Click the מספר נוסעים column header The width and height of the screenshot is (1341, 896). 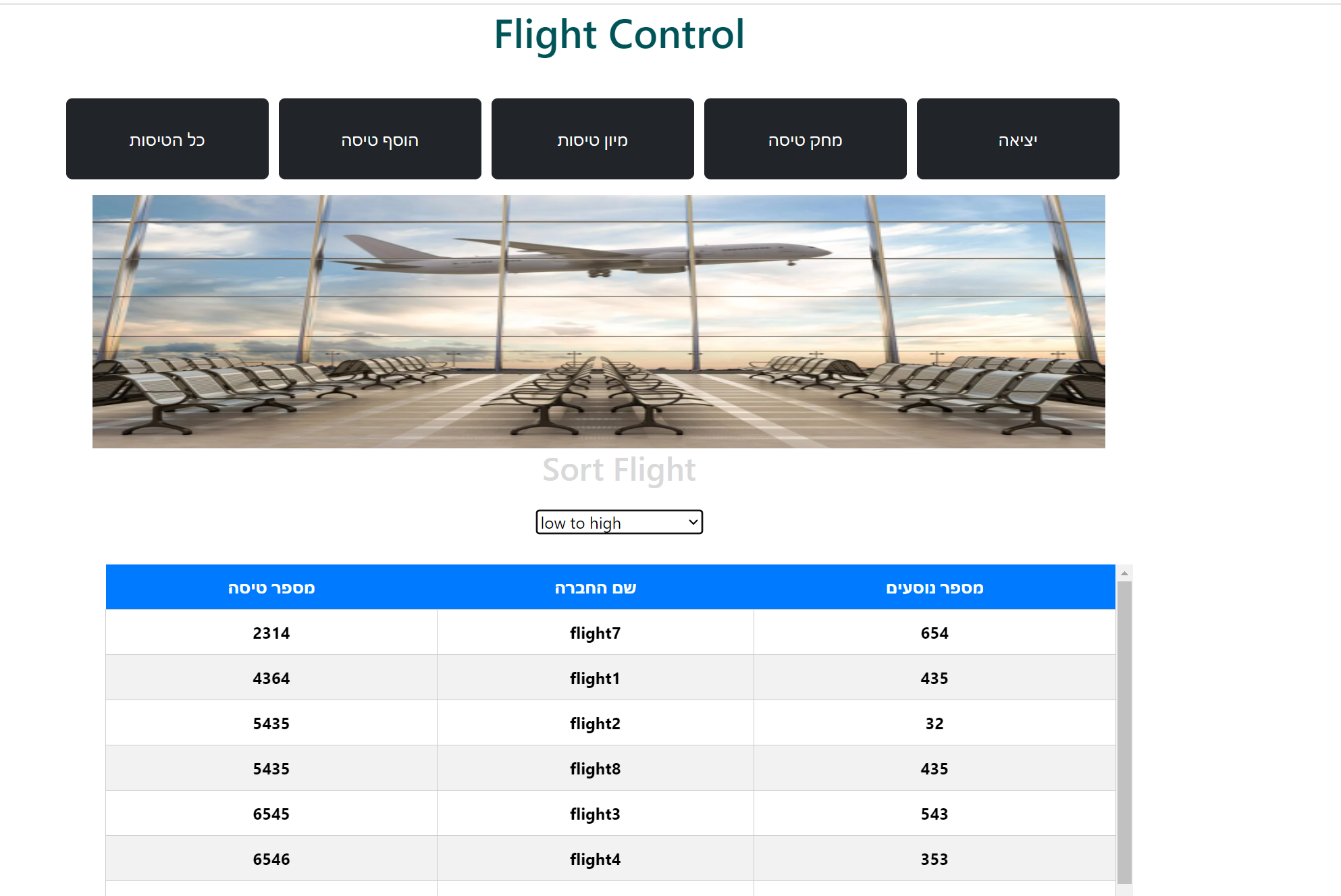(x=935, y=587)
